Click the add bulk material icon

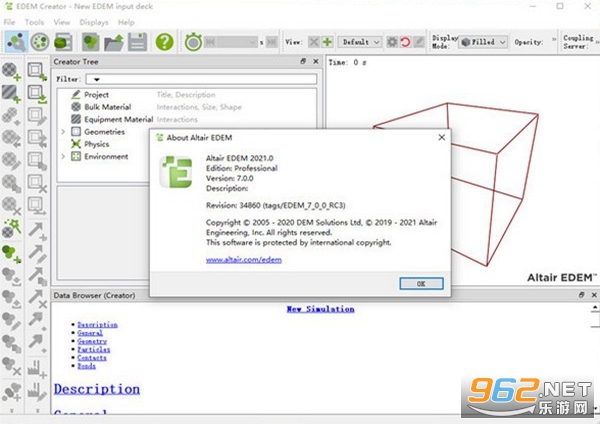click(11, 72)
